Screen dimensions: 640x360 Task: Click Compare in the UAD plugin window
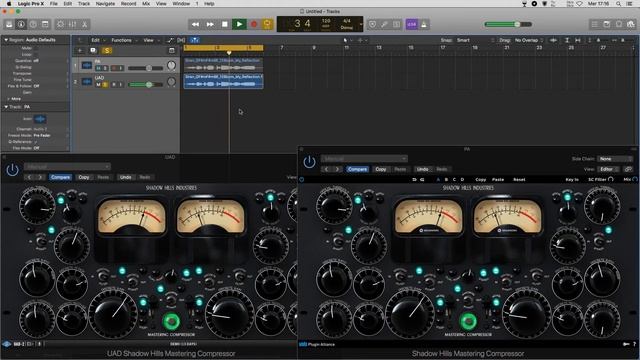click(x=60, y=177)
